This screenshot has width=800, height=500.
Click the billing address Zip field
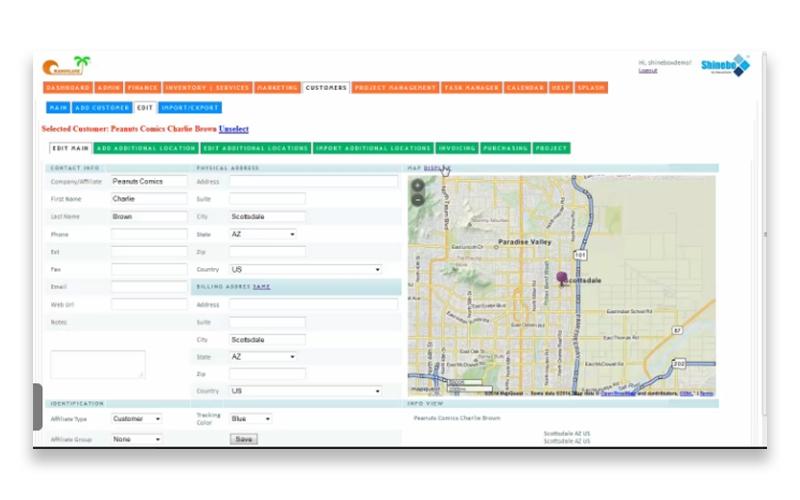pos(267,374)
